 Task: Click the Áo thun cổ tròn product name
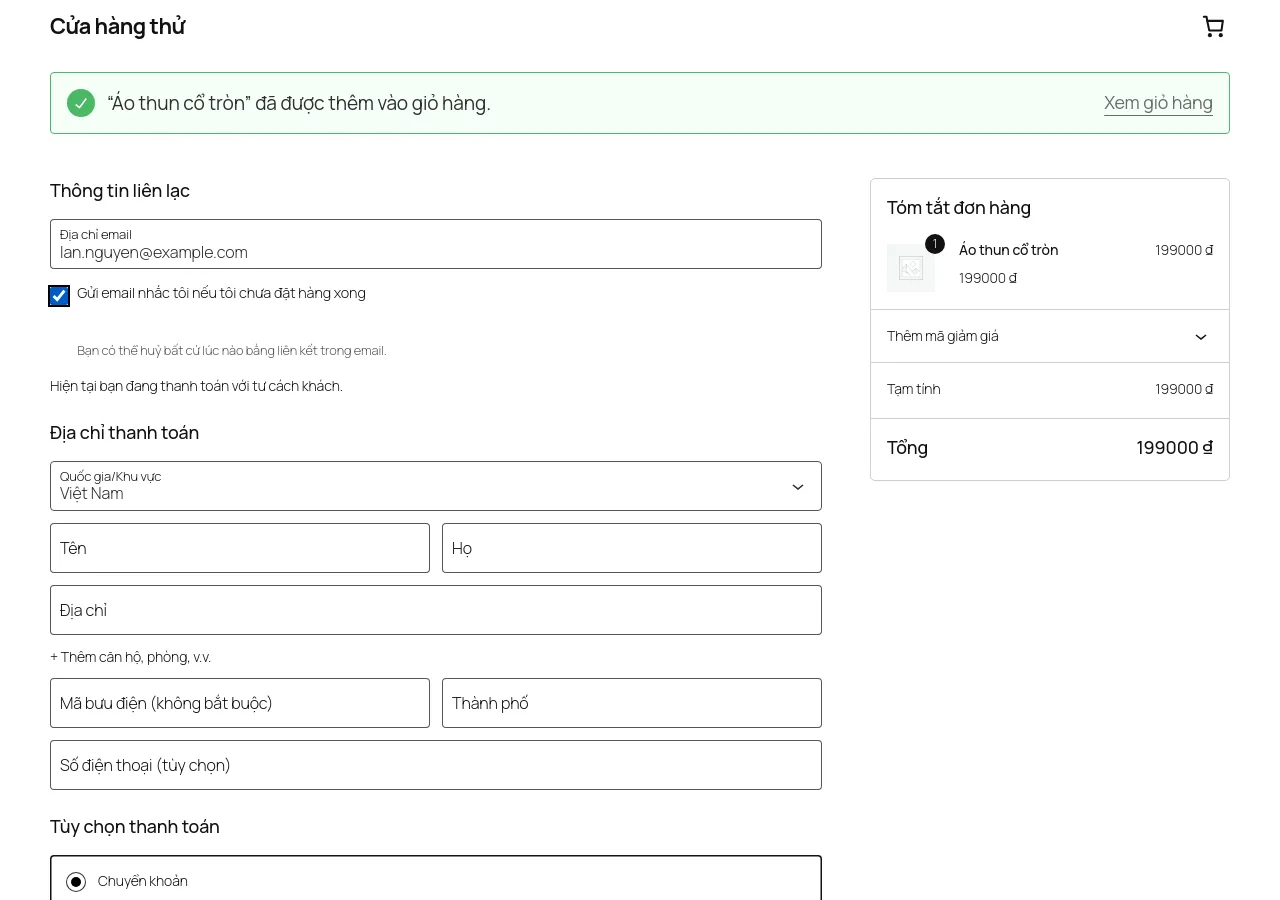pyautogui.click(x=1008, y=250)
